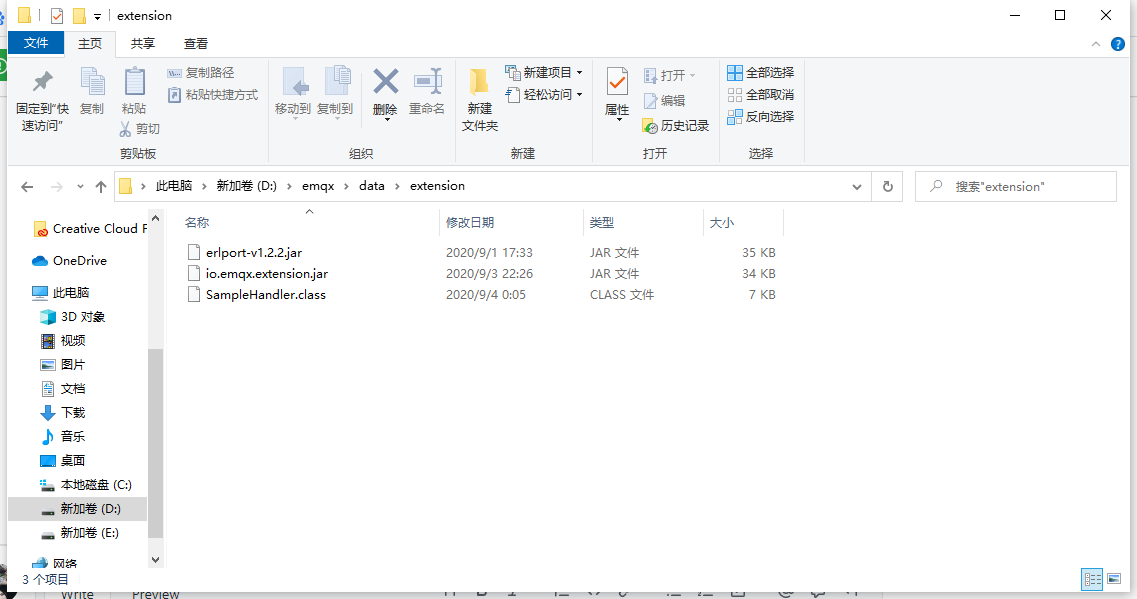The height and width of the screenshot is (599, 1137).
Task: Click the search extension field
Action: (x=1015, y=186)
